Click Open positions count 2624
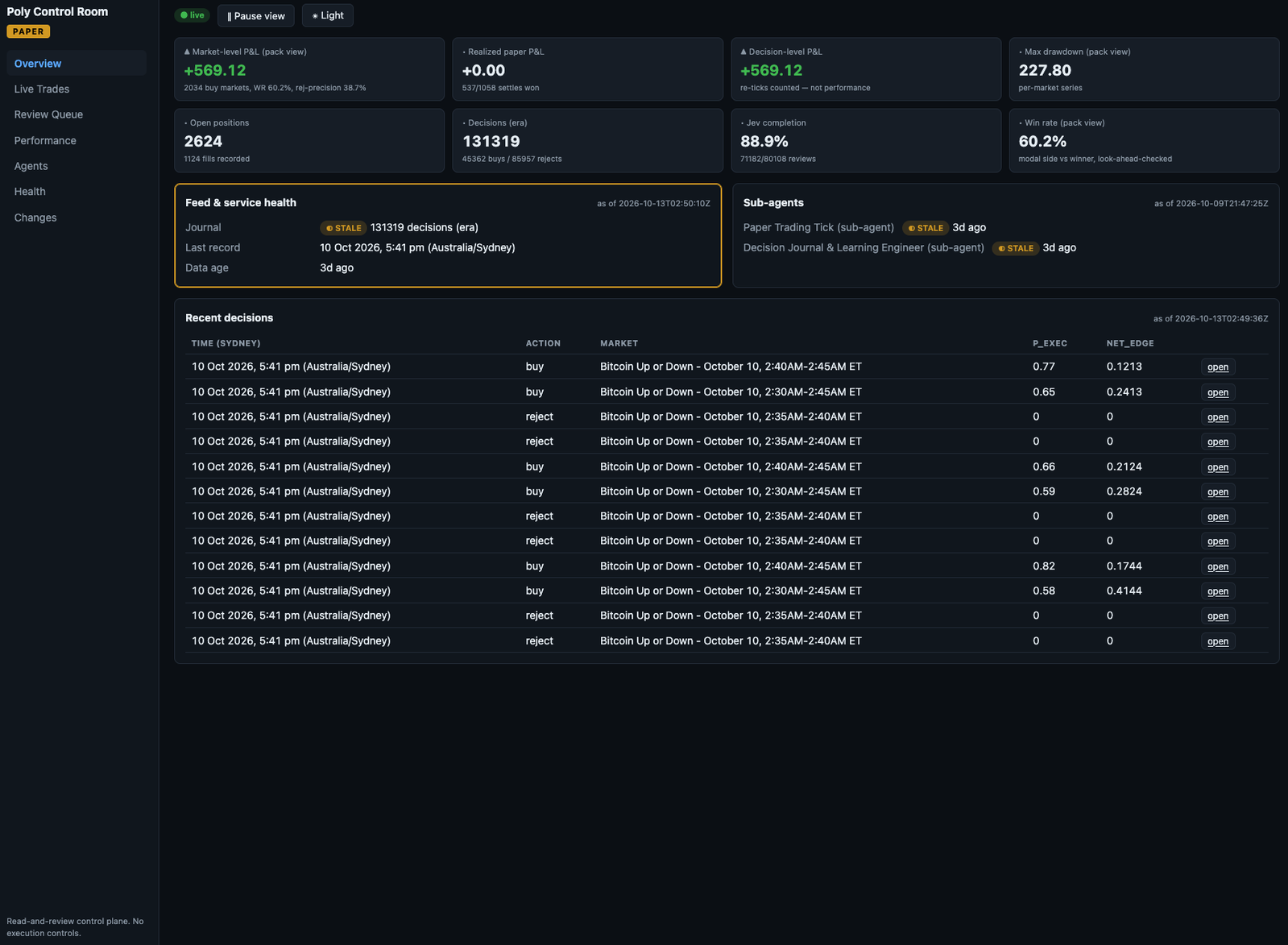Viewport: 1288px width, 945px height. click(x=203, y=142)
